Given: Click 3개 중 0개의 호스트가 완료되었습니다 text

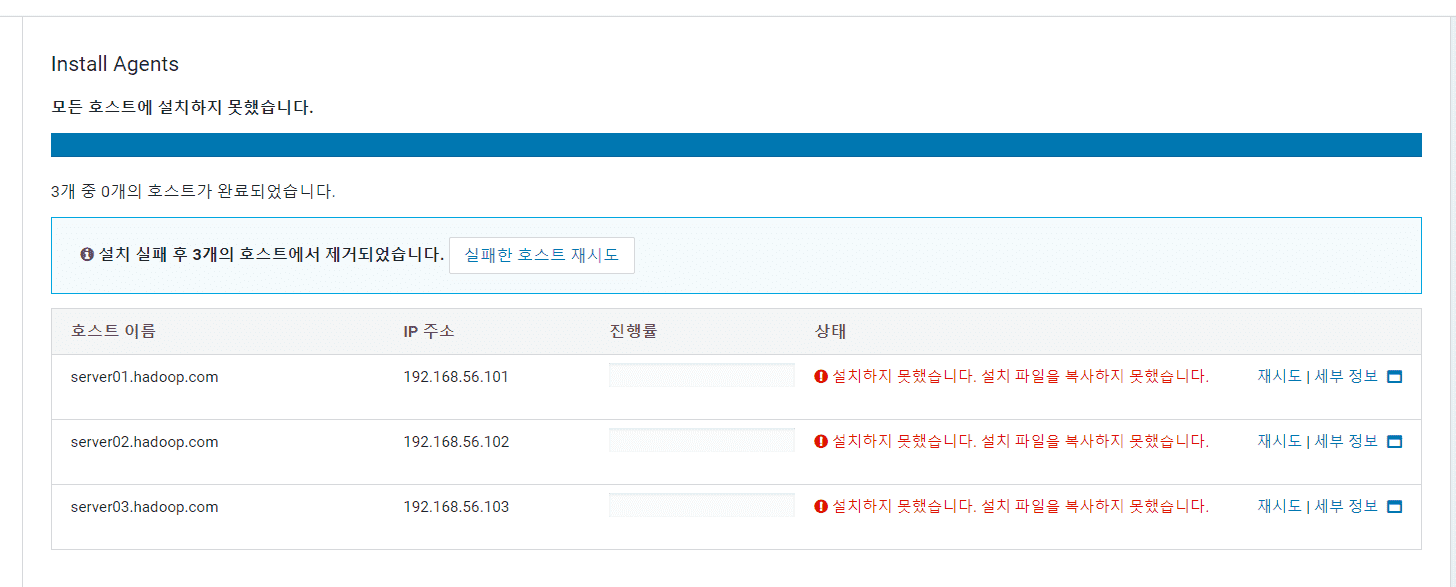Looking at the screenshot, I should pyautogui.click(x=193, y=191).
